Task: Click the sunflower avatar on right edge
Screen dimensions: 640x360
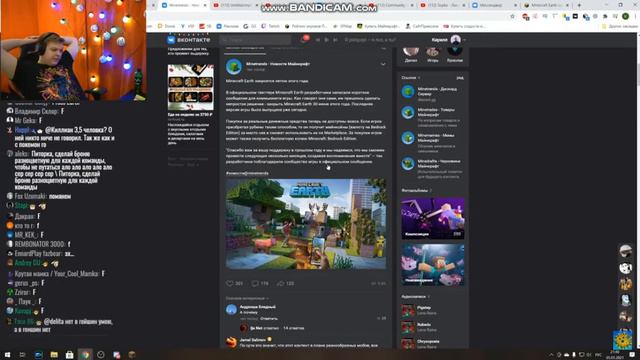Action: pyautogui.click(x=623, y=340)
